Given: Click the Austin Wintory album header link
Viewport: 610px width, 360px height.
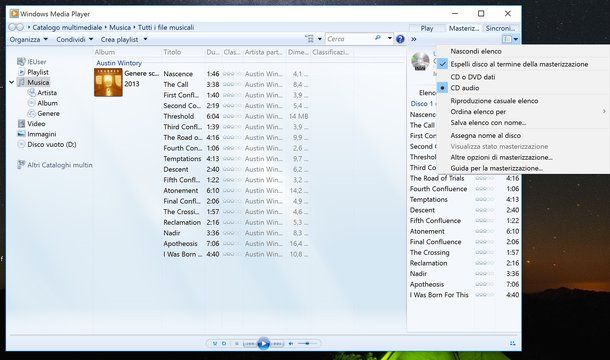Looking at the screenshot, I should 119,63.
